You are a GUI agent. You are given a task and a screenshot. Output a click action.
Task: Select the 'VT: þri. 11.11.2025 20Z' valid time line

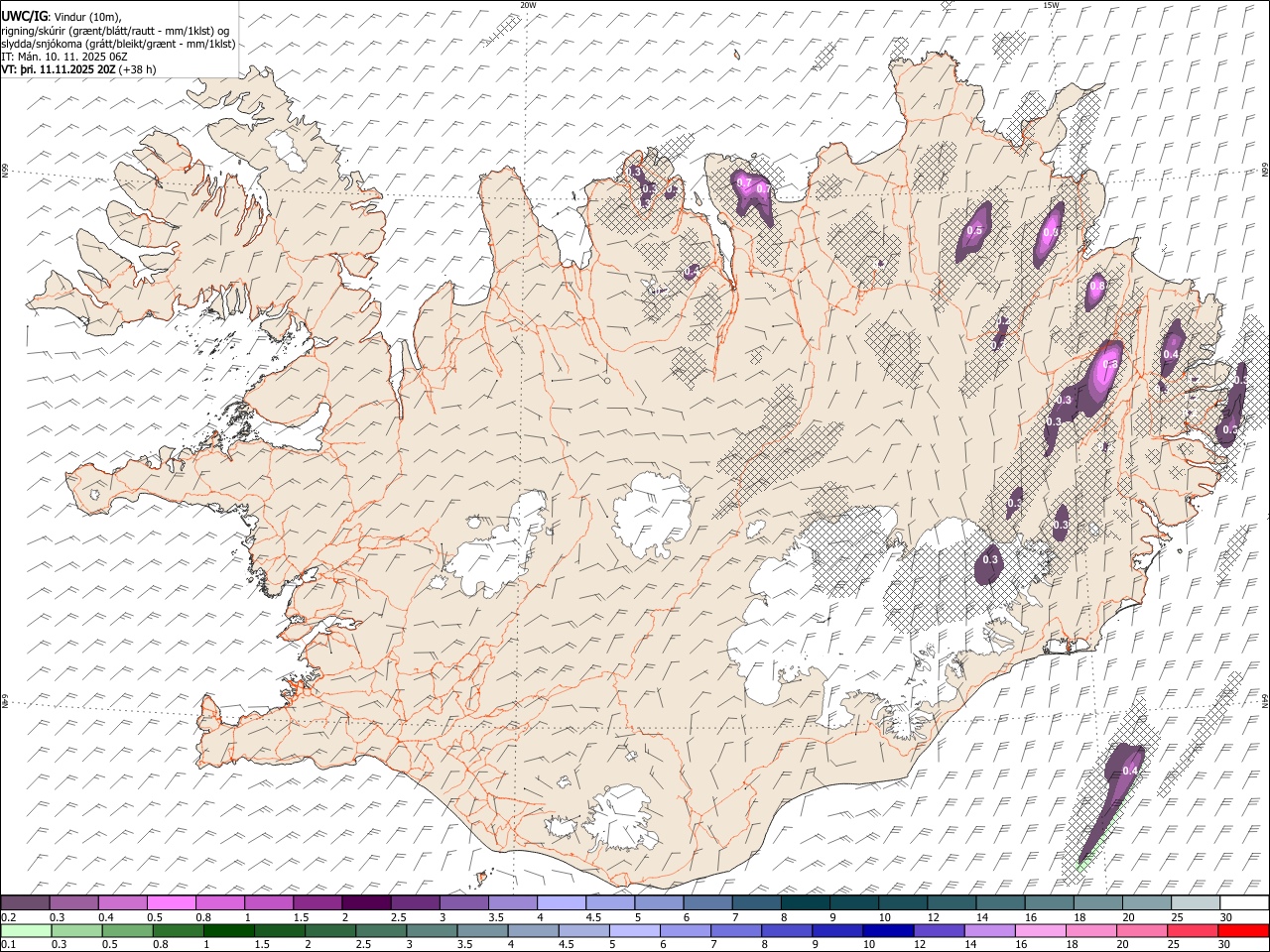pyautogui.click(x=59, y=69)
